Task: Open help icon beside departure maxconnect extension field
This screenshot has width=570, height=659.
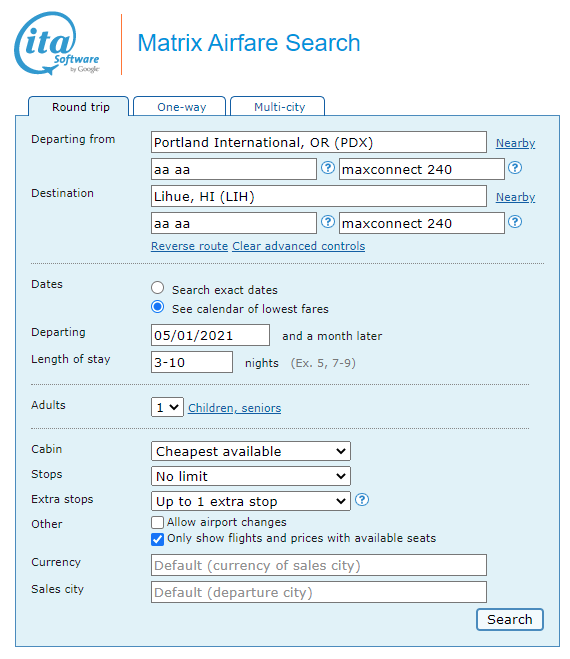Action: click(x=515, y=168)
